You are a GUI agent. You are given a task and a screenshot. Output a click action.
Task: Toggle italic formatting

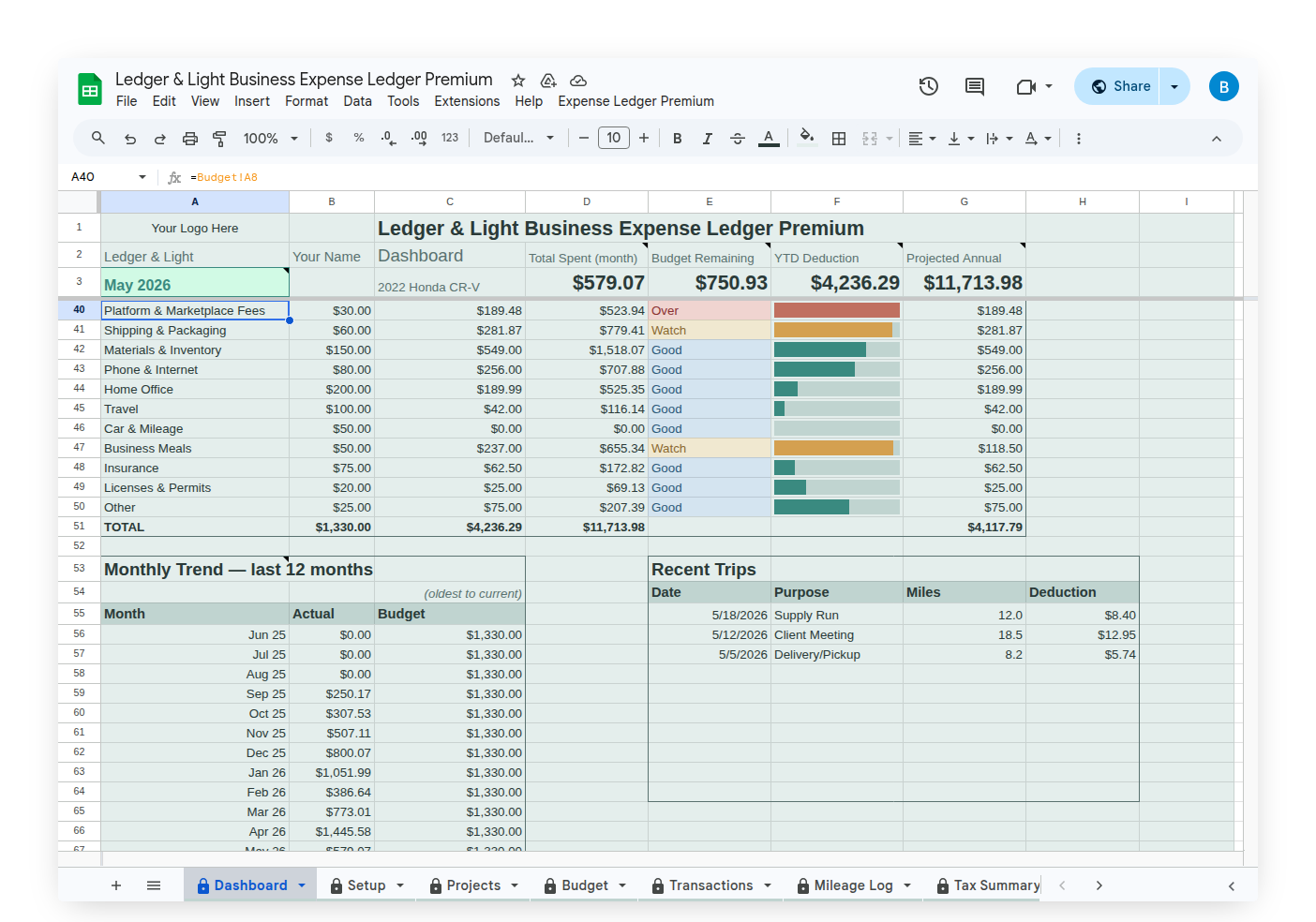(x=708, y=139)
